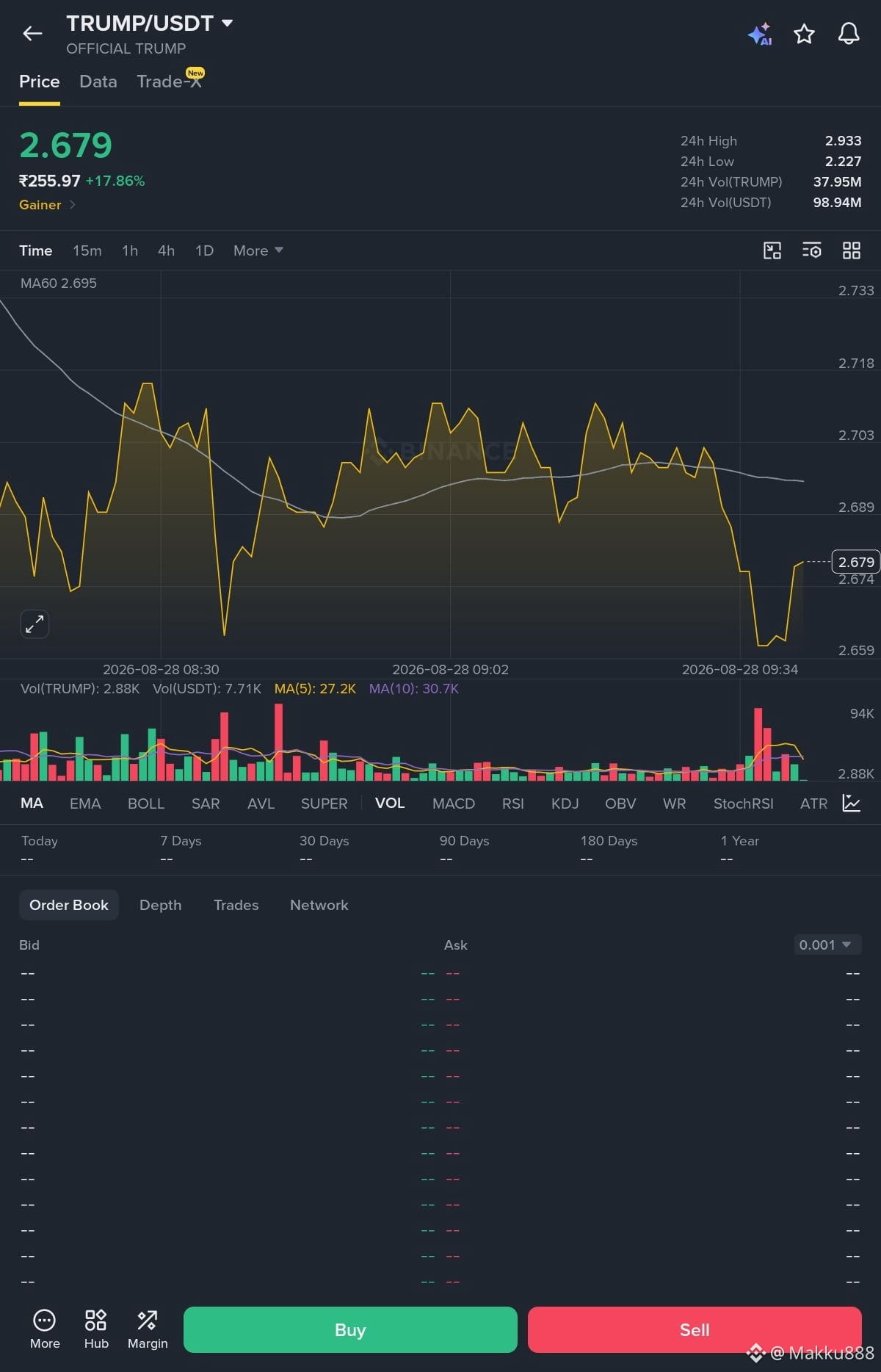Tap the MA60 2.695 indicator label
Screen dimensions: 881x1372
(59, 284)
